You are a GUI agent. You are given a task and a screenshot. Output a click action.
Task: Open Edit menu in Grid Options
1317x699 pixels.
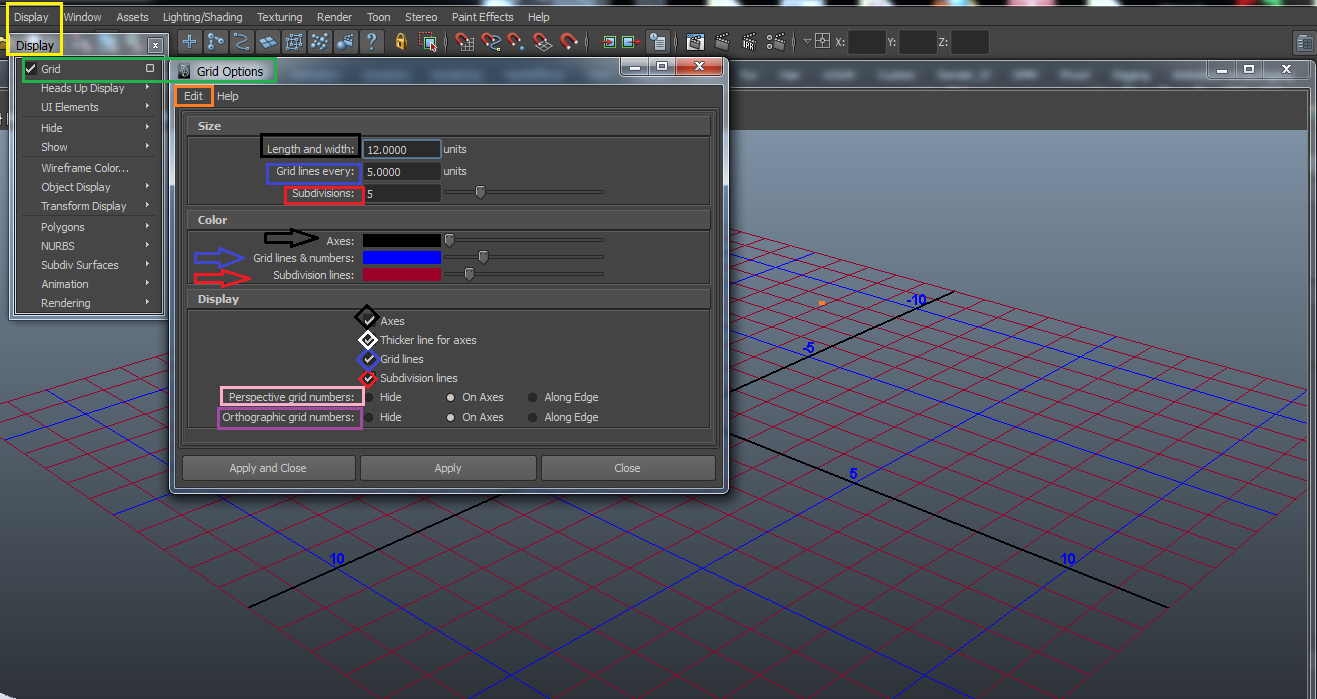[x=193, y=96]
